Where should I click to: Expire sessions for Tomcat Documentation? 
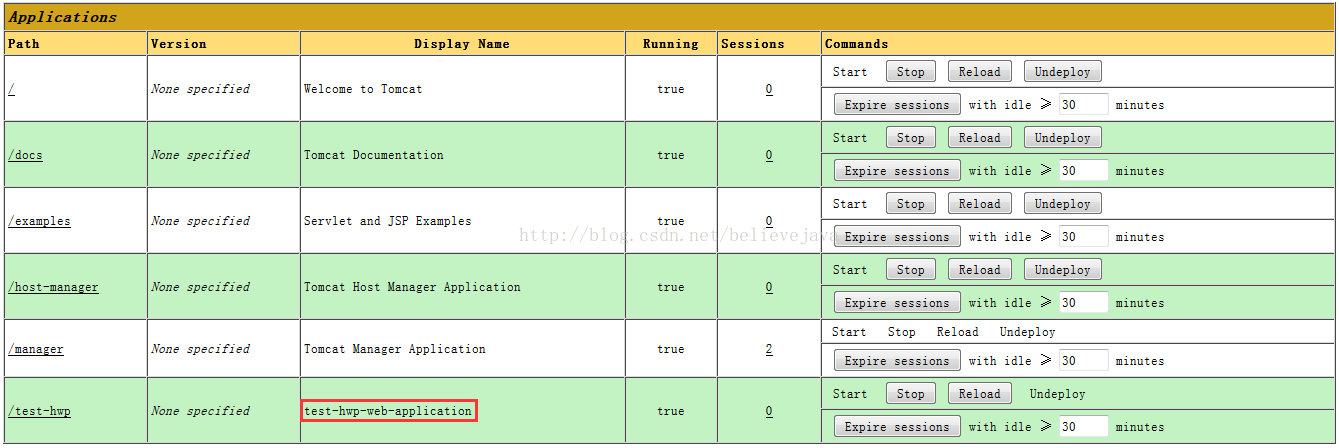click(x=897, y=171)
